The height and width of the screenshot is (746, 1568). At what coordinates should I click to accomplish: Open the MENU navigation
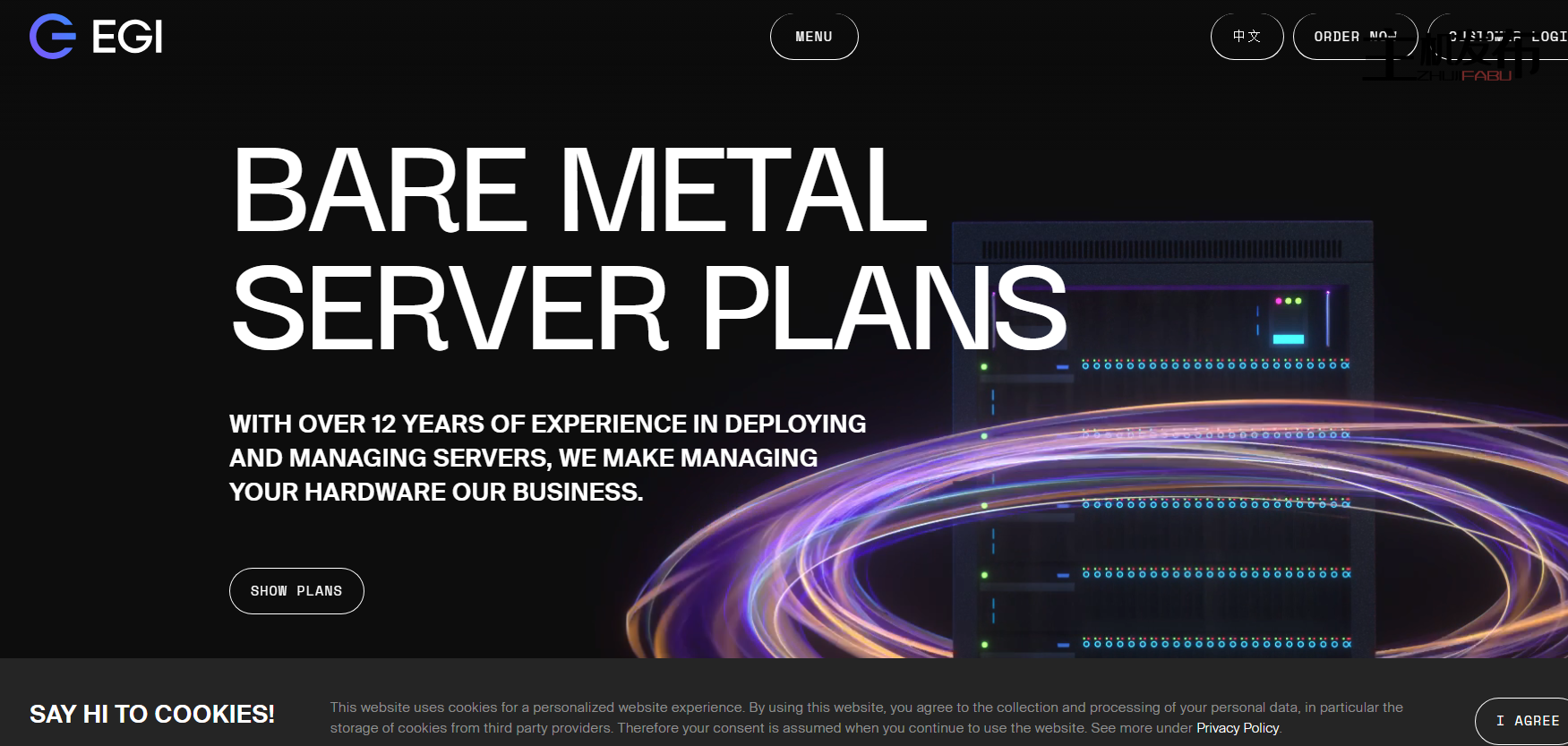[x=813, y=37]
